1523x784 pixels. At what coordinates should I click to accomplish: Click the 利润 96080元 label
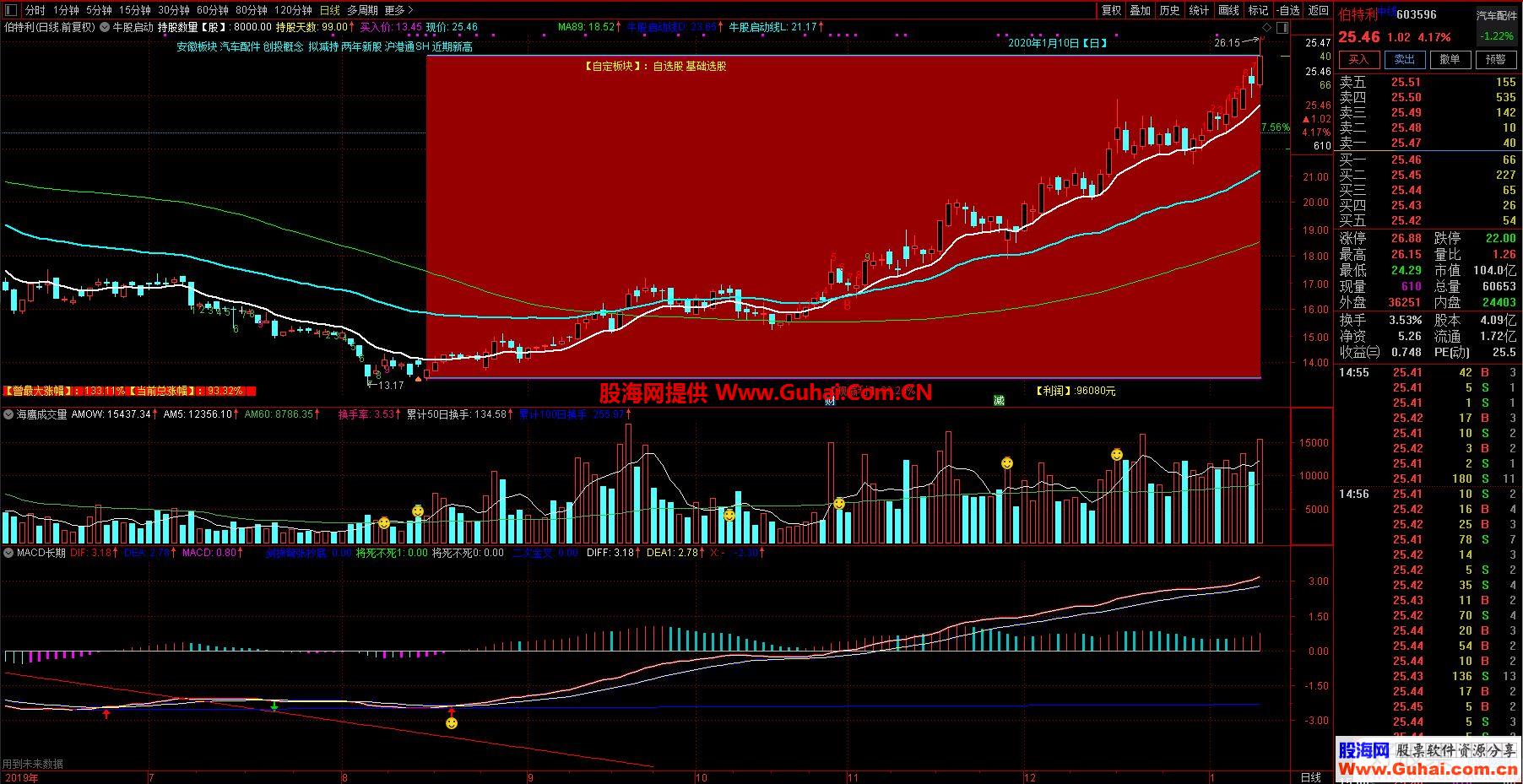[x=1076, y=391]
